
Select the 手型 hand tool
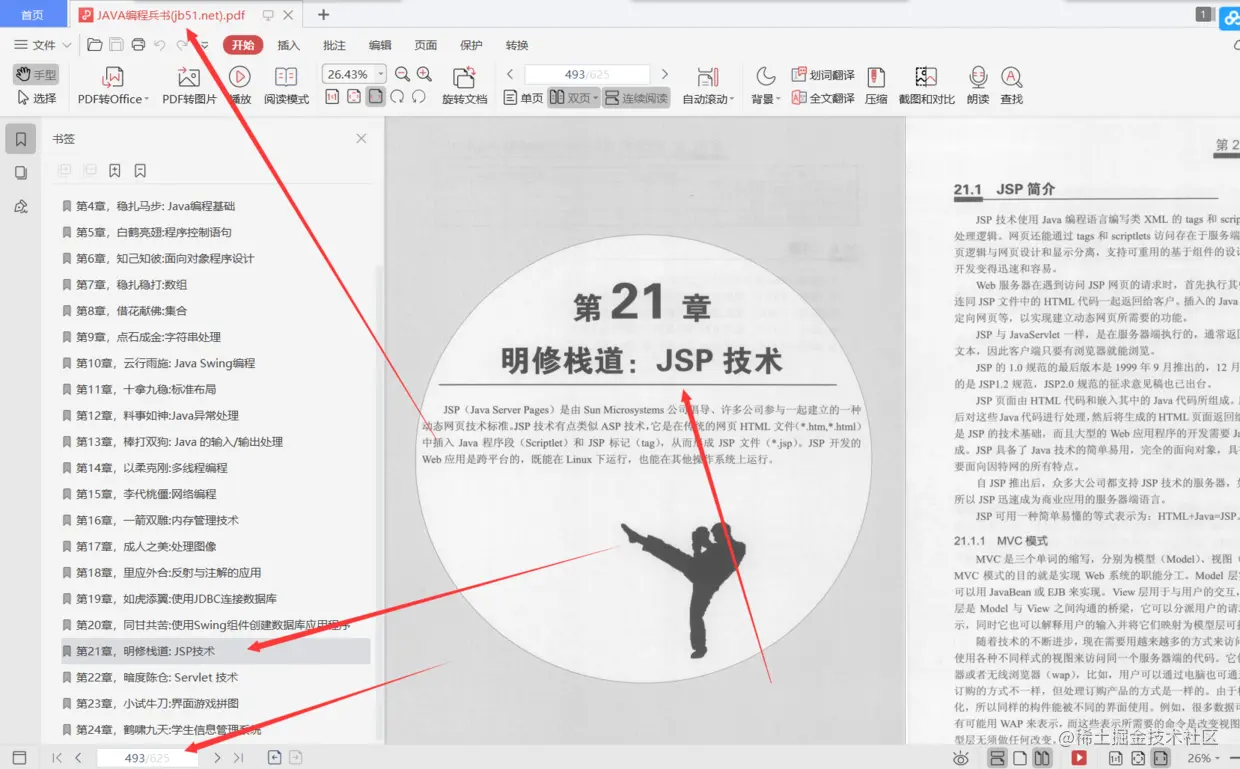click(x=36, y=75)
